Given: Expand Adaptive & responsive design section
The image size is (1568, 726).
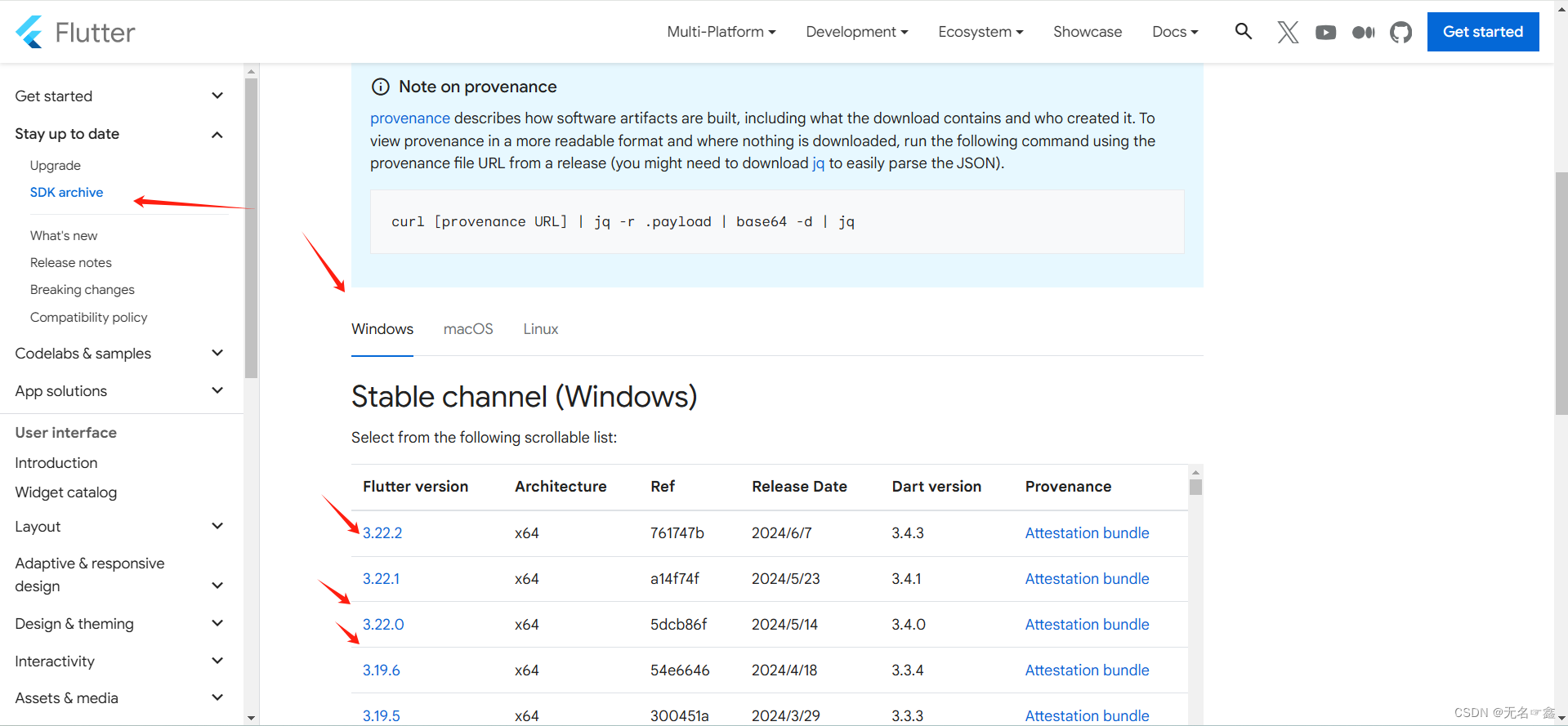Looking at the screenshot, I should pos(119,575).
